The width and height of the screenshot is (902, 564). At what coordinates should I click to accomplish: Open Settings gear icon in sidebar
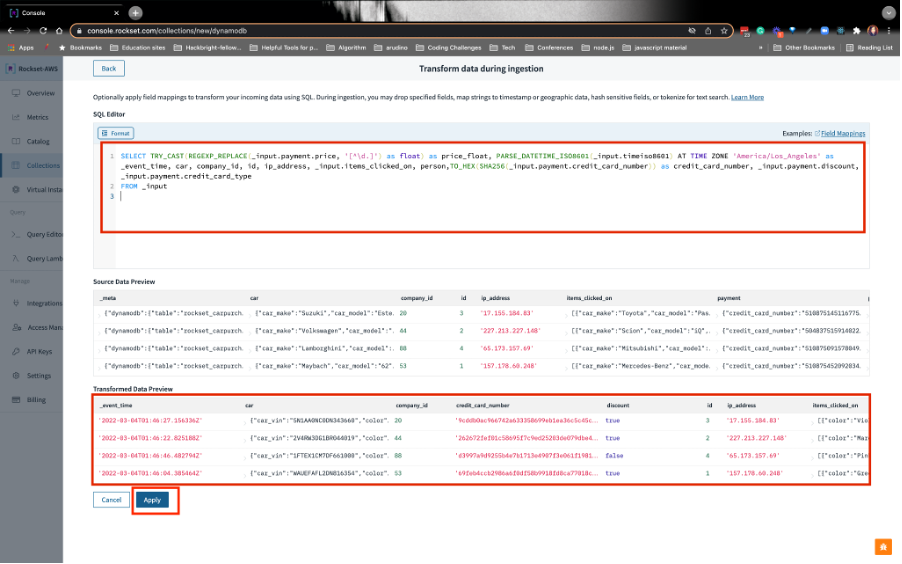16,376
